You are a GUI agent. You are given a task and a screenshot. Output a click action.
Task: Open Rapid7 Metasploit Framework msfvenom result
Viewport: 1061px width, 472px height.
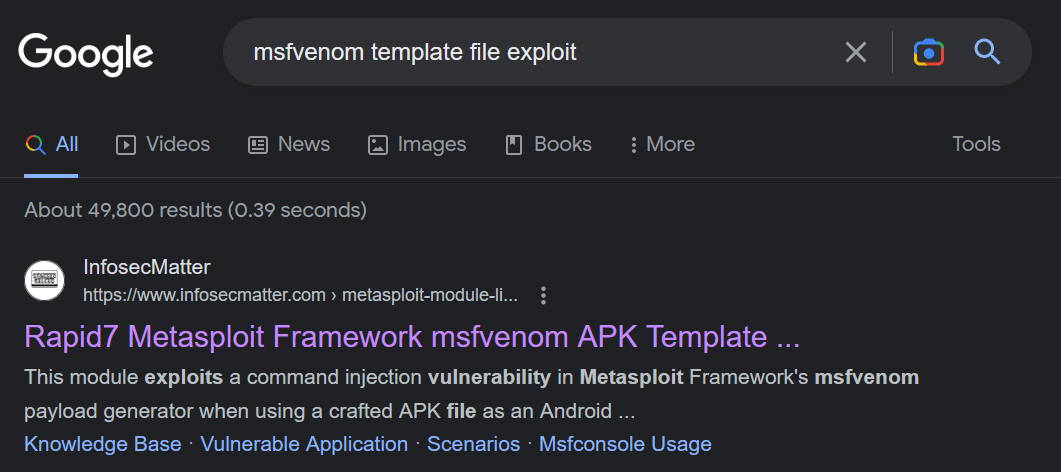click(412, 337)
